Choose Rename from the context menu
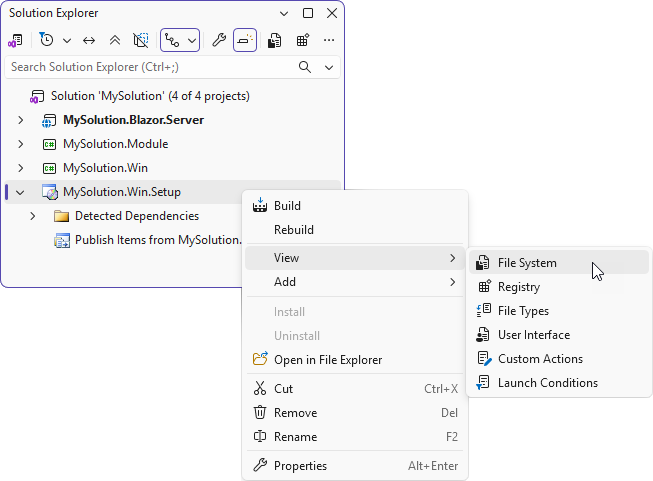The height and width of the screenshot is (481, 653). 355,437
